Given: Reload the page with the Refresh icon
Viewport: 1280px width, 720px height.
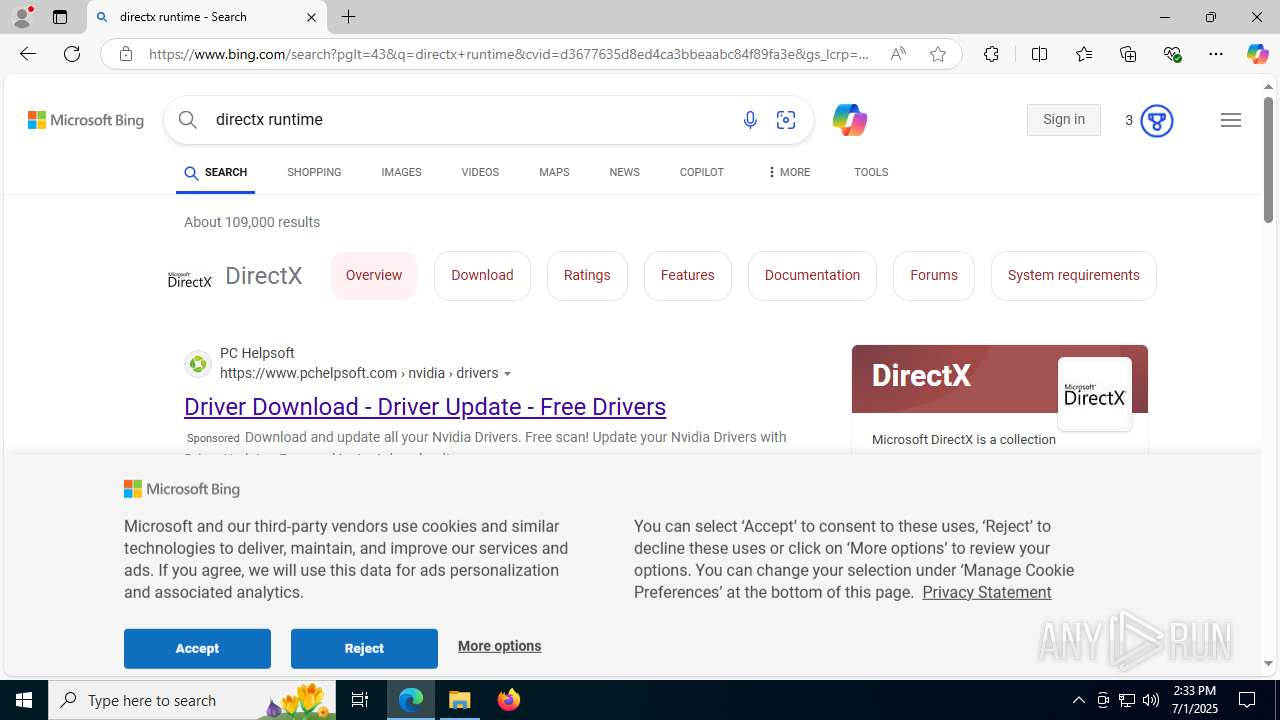Looking at the screenshot, I should 72,54.
